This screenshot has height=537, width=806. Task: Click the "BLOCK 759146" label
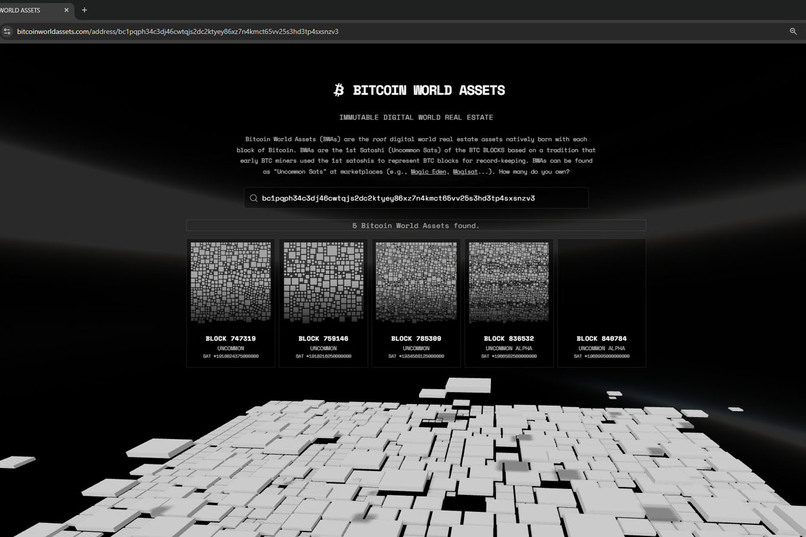tap(323, 339)
